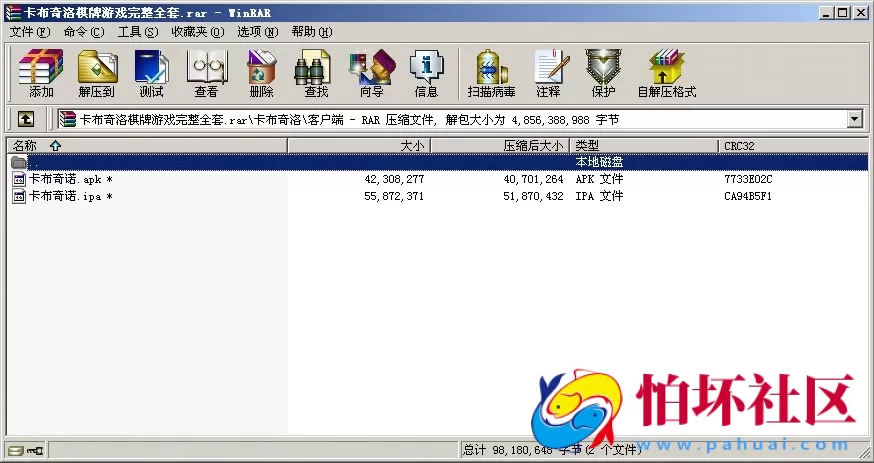Minimize the WinRAR window
The width and height of the screenshot is (874, 463).
tap(827, 13)
